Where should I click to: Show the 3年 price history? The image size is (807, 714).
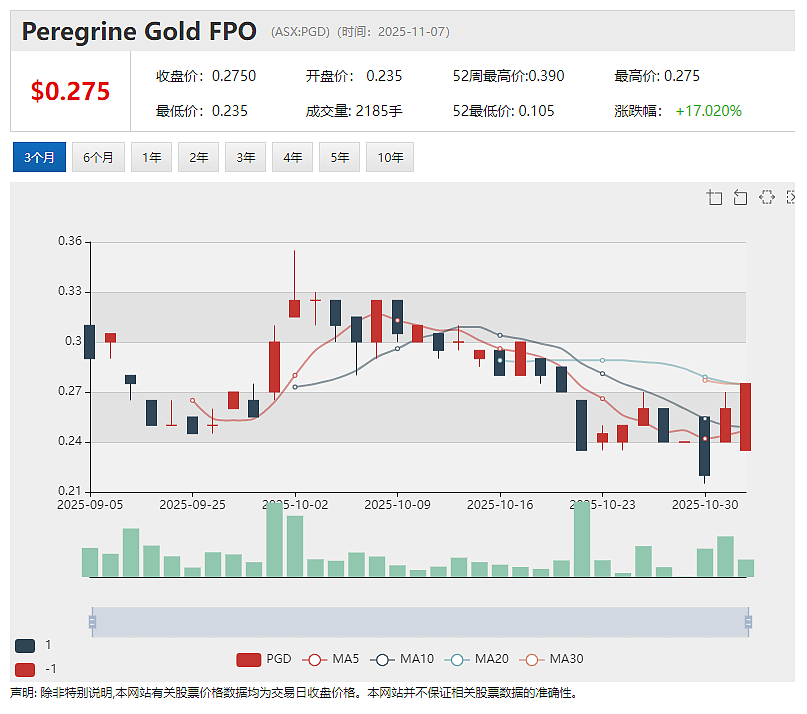[x=245, y=157]
